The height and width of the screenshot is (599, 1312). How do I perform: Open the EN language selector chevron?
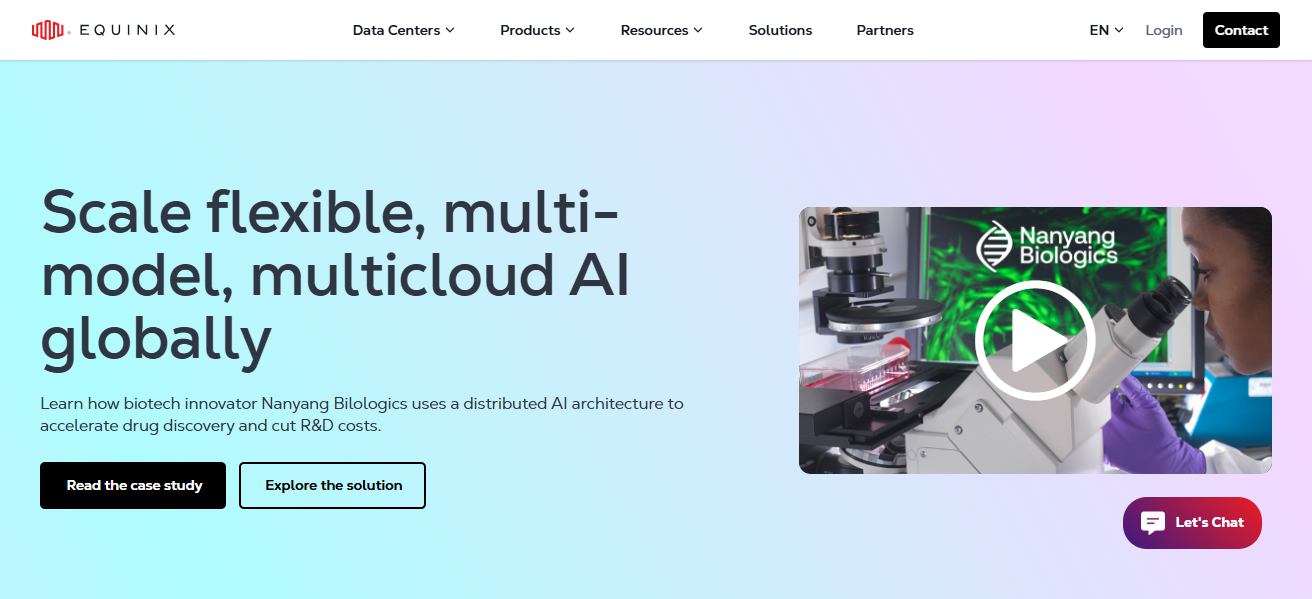pos(1119,30)
